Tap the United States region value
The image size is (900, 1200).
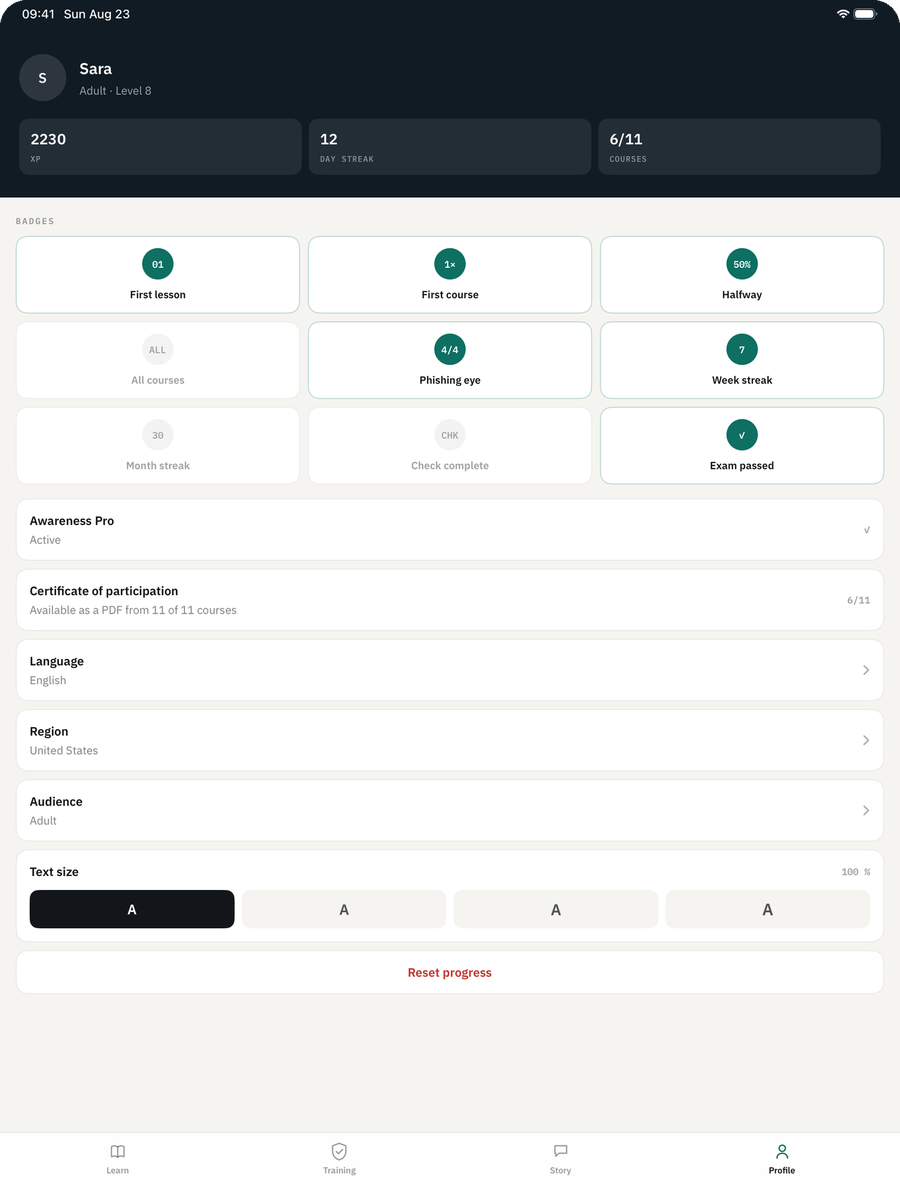click(x=64, y=750)
